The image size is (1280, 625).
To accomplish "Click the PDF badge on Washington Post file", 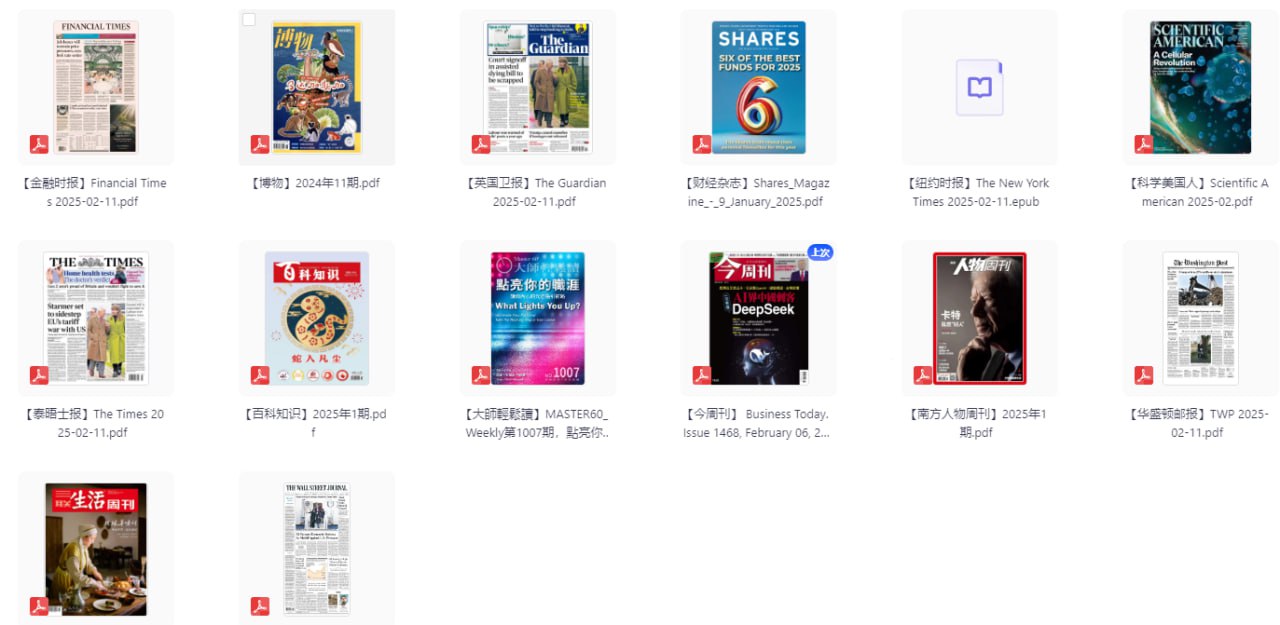I will click(1144, 375).
